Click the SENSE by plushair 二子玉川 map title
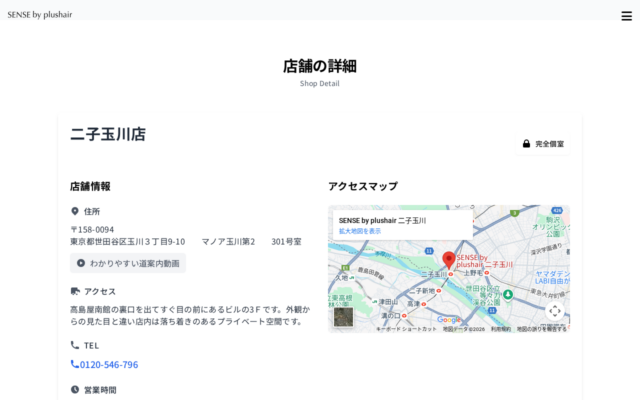 pyautogui.click(x=382, y=220)
